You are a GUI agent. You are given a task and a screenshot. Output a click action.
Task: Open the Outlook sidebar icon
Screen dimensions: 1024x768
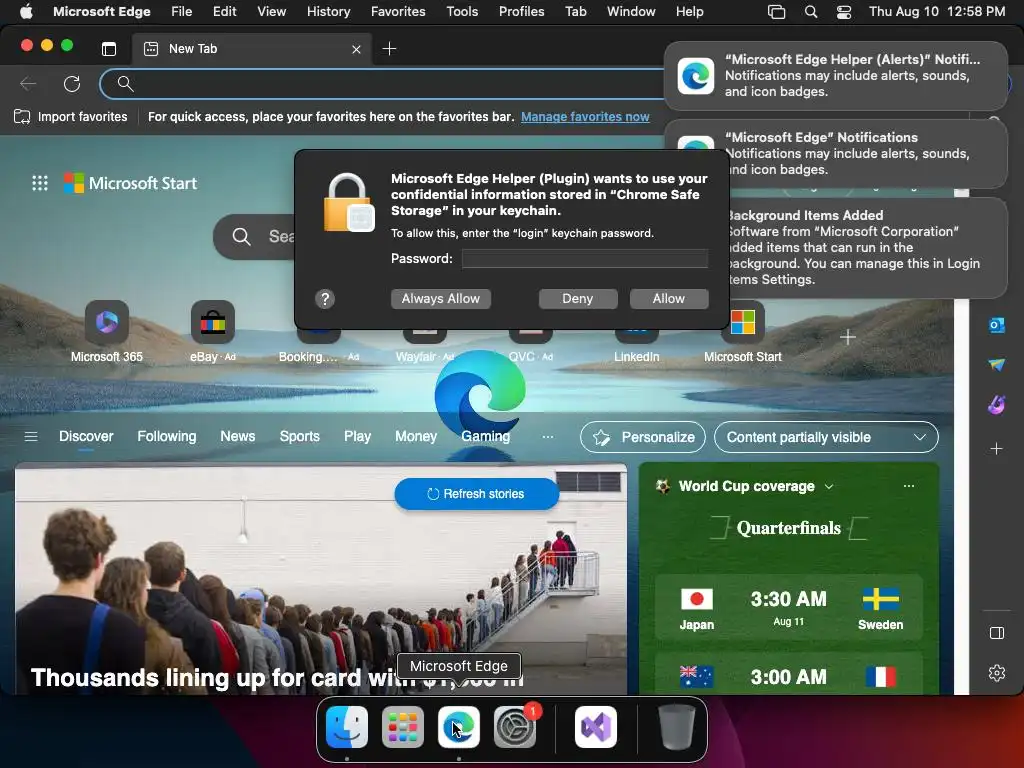point(997,325)
